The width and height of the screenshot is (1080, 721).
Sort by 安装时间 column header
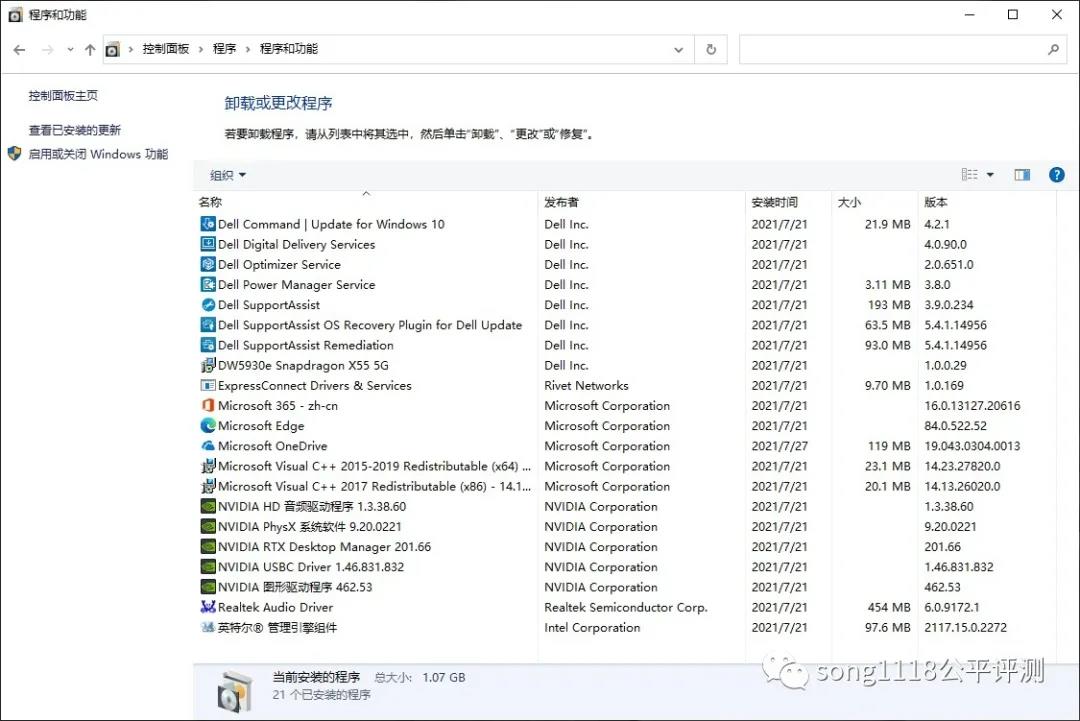coord(774,202)
